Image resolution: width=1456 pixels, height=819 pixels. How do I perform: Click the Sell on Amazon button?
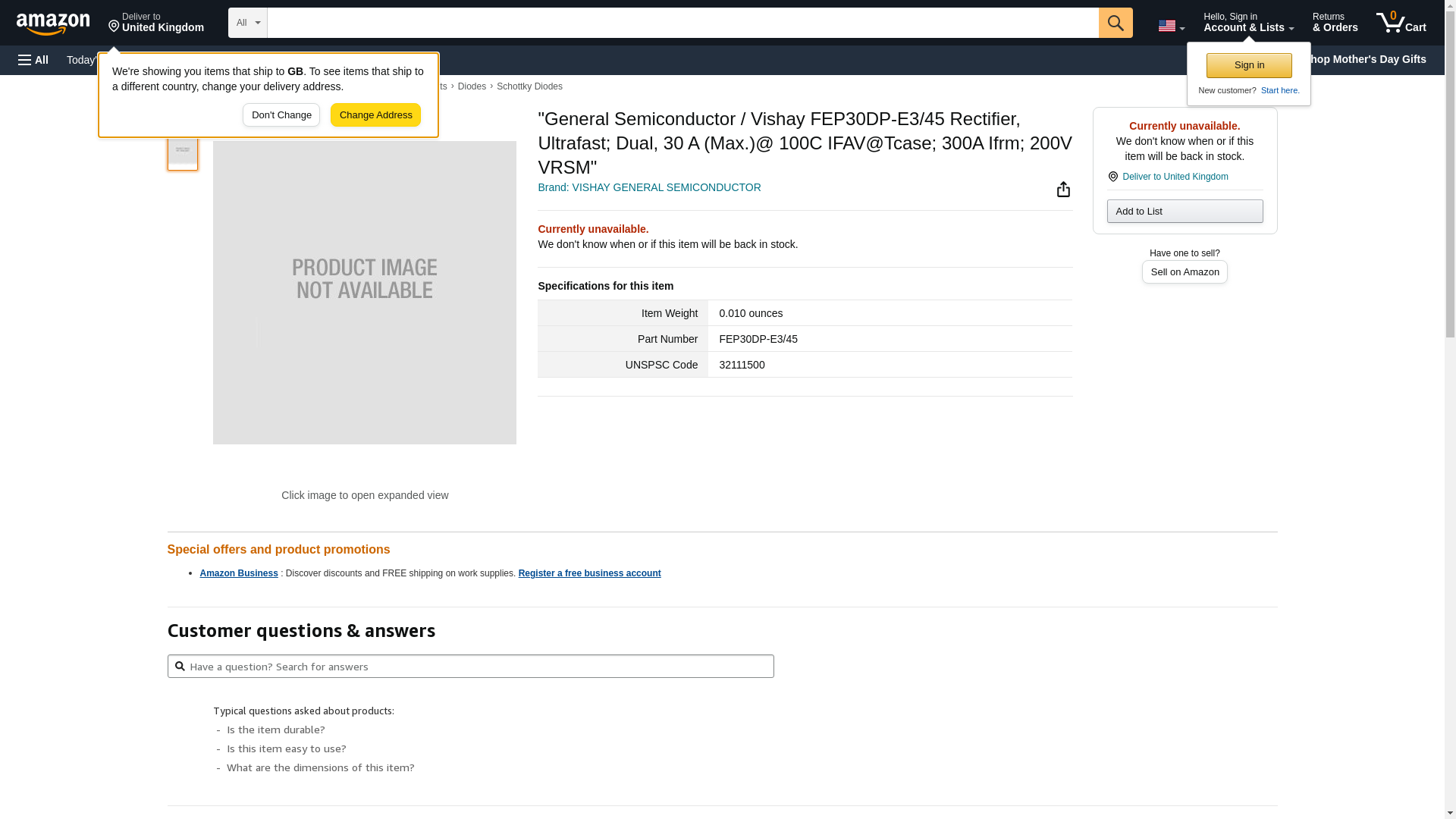click(x=1185, y=272)
